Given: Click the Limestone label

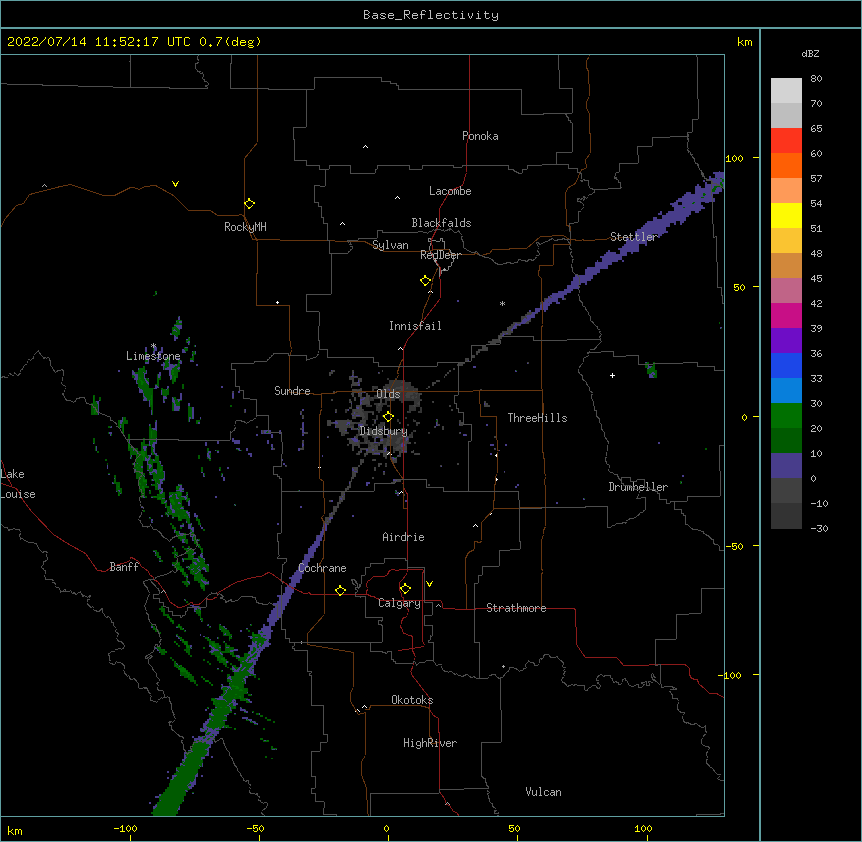Looking at the screenshot, I should tap(153, 356).
